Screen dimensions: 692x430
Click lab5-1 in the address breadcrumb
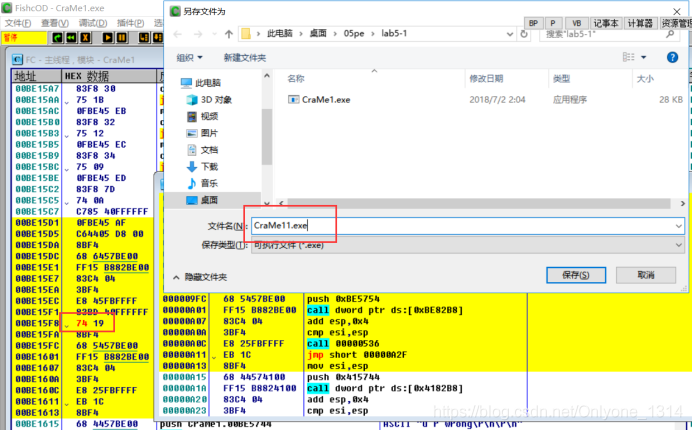coord(394,34)
